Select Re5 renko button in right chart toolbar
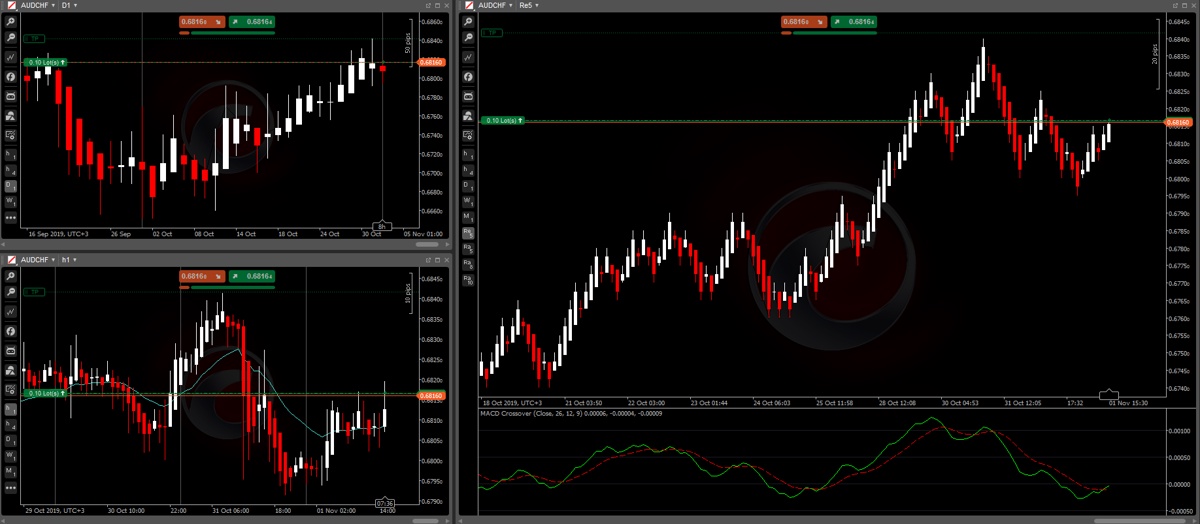 click(x=467, y=232)
